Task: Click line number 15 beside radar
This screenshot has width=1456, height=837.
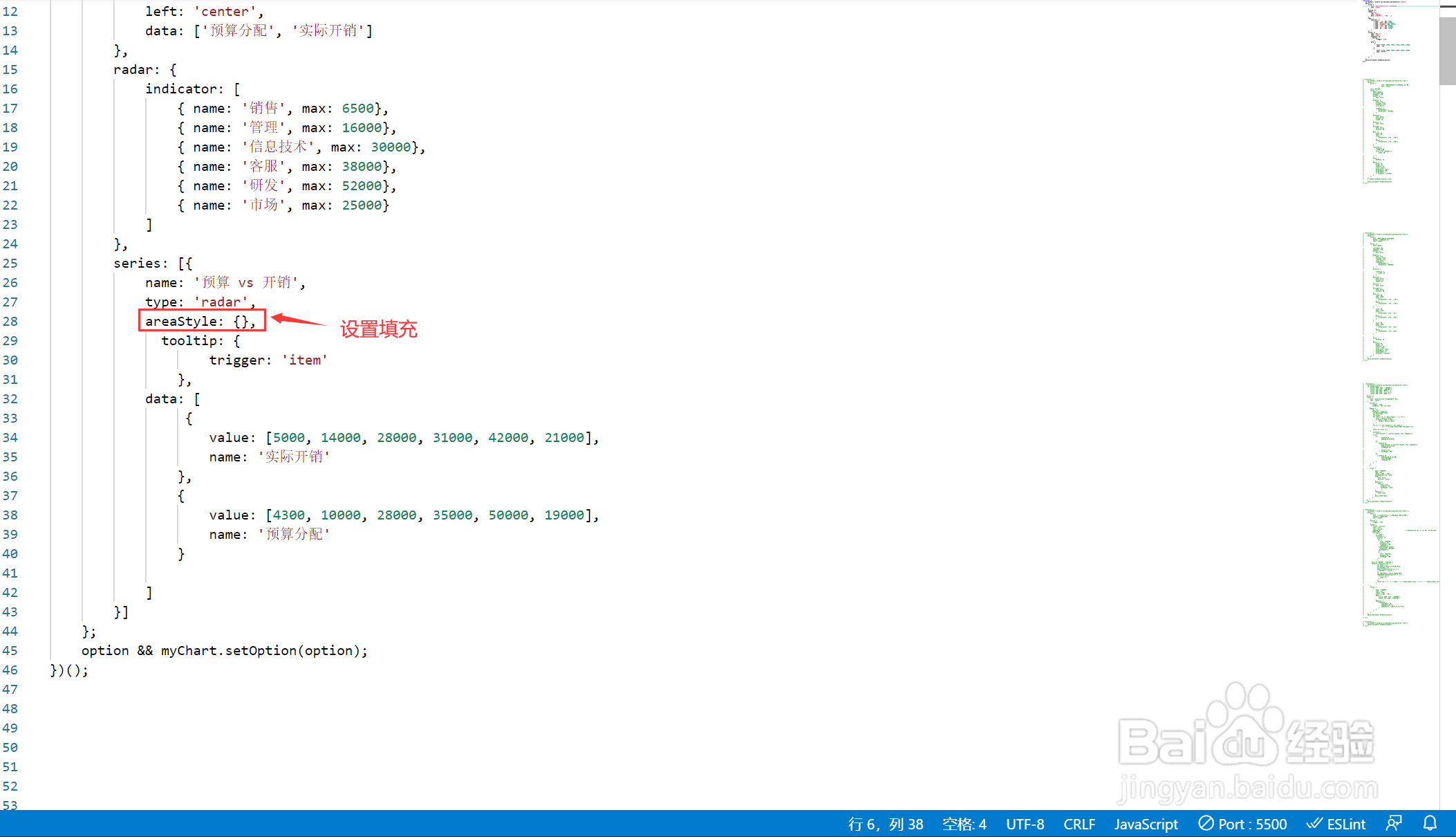Action: click(x=10, y=69)
